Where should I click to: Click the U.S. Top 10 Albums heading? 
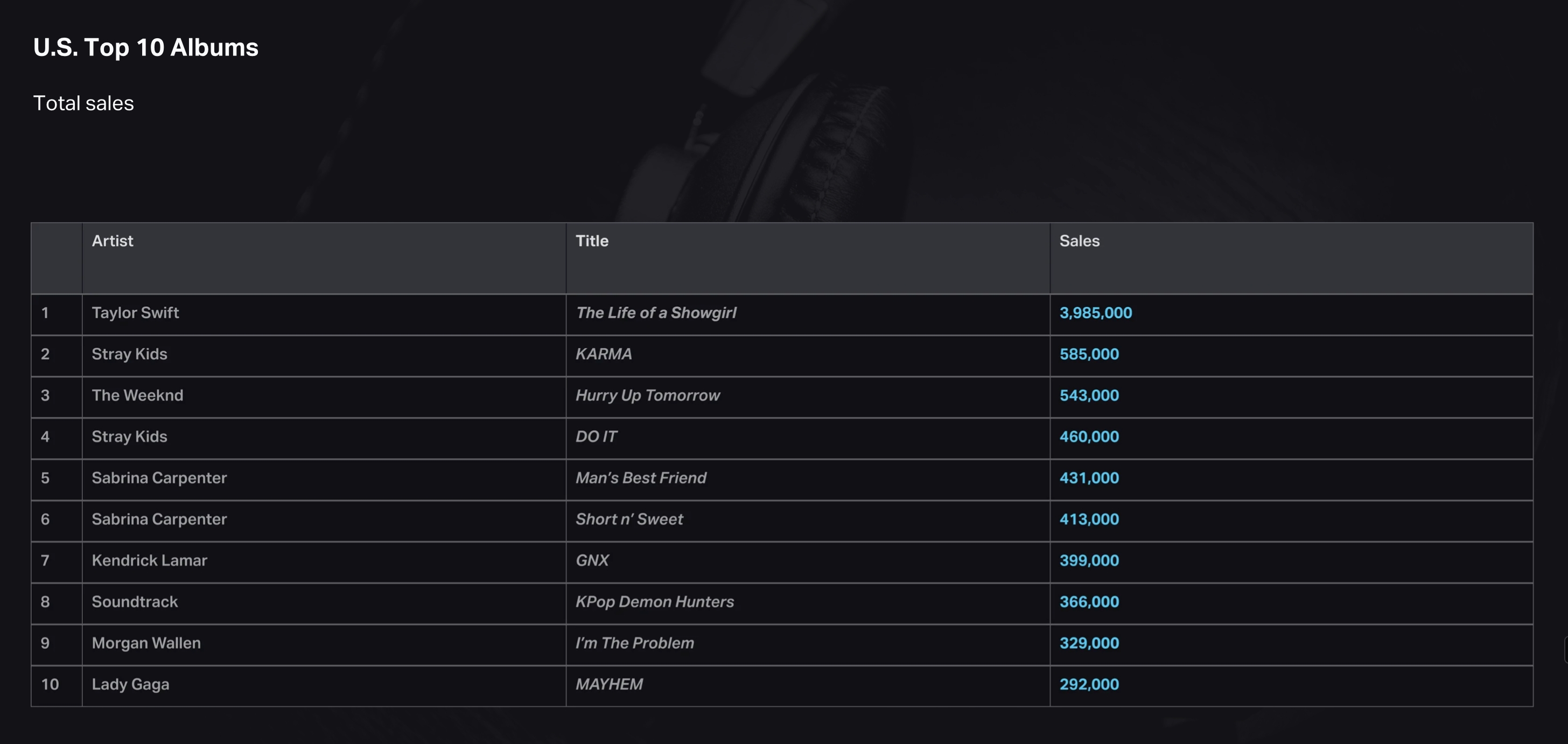pos(145,47)
